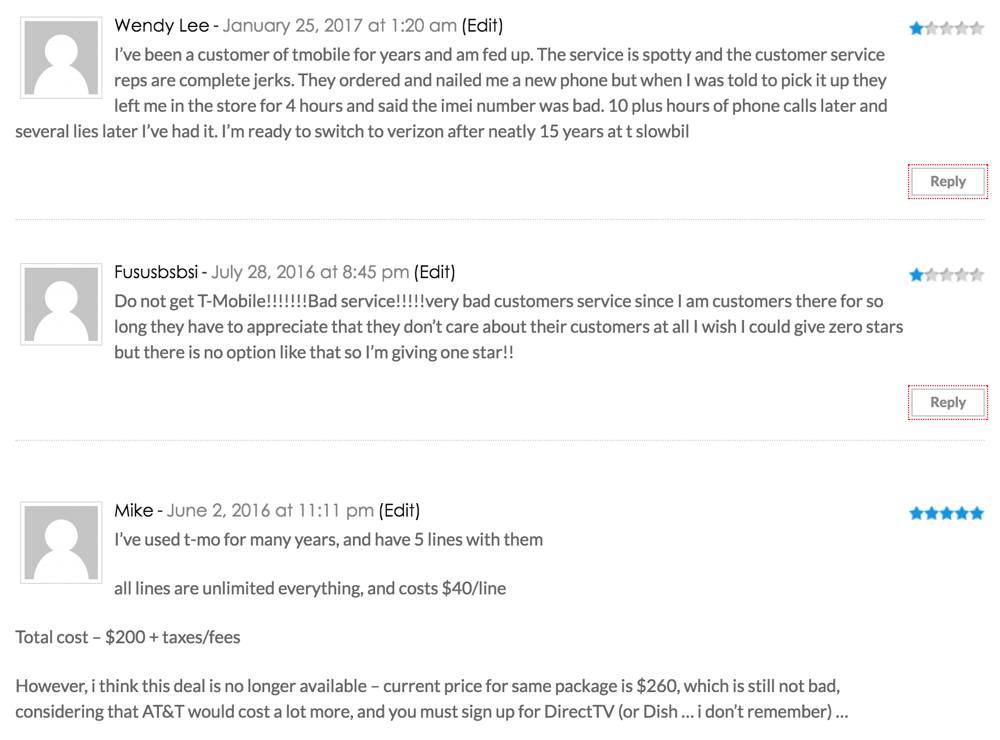
Task: Click the third gray star on Fususbsbsi's rating
Action: click(946, 275)
